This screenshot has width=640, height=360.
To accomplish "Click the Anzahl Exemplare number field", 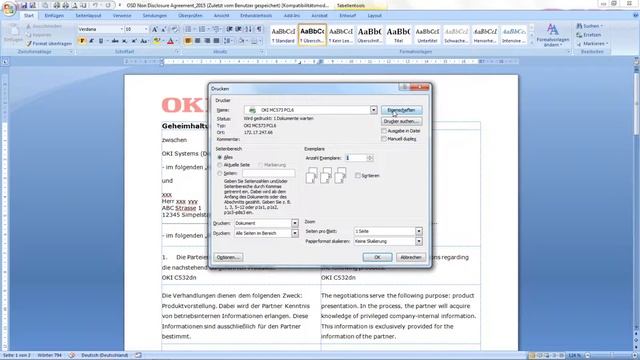I will [x=356, y=158].
